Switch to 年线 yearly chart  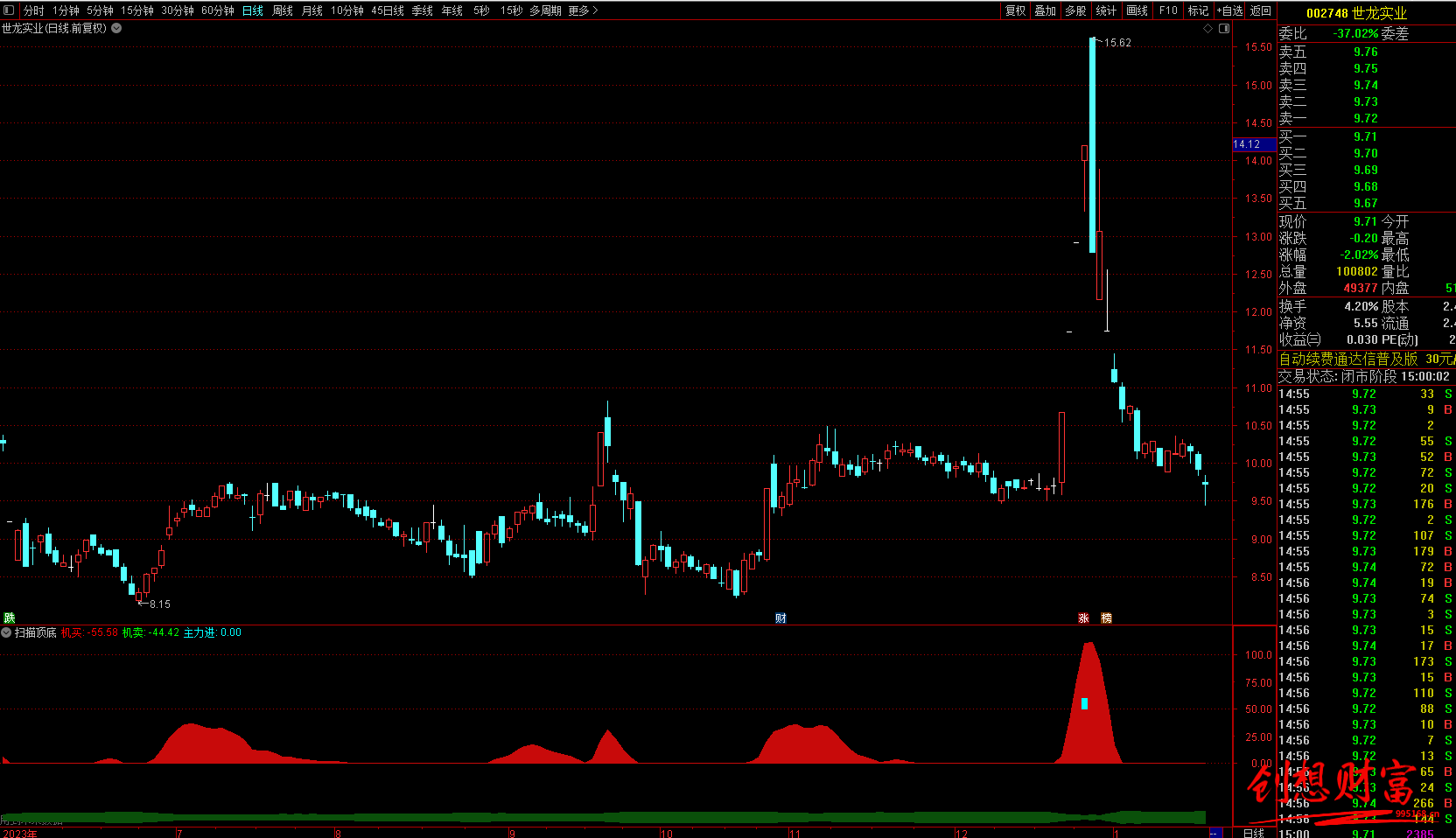[452, 10]
